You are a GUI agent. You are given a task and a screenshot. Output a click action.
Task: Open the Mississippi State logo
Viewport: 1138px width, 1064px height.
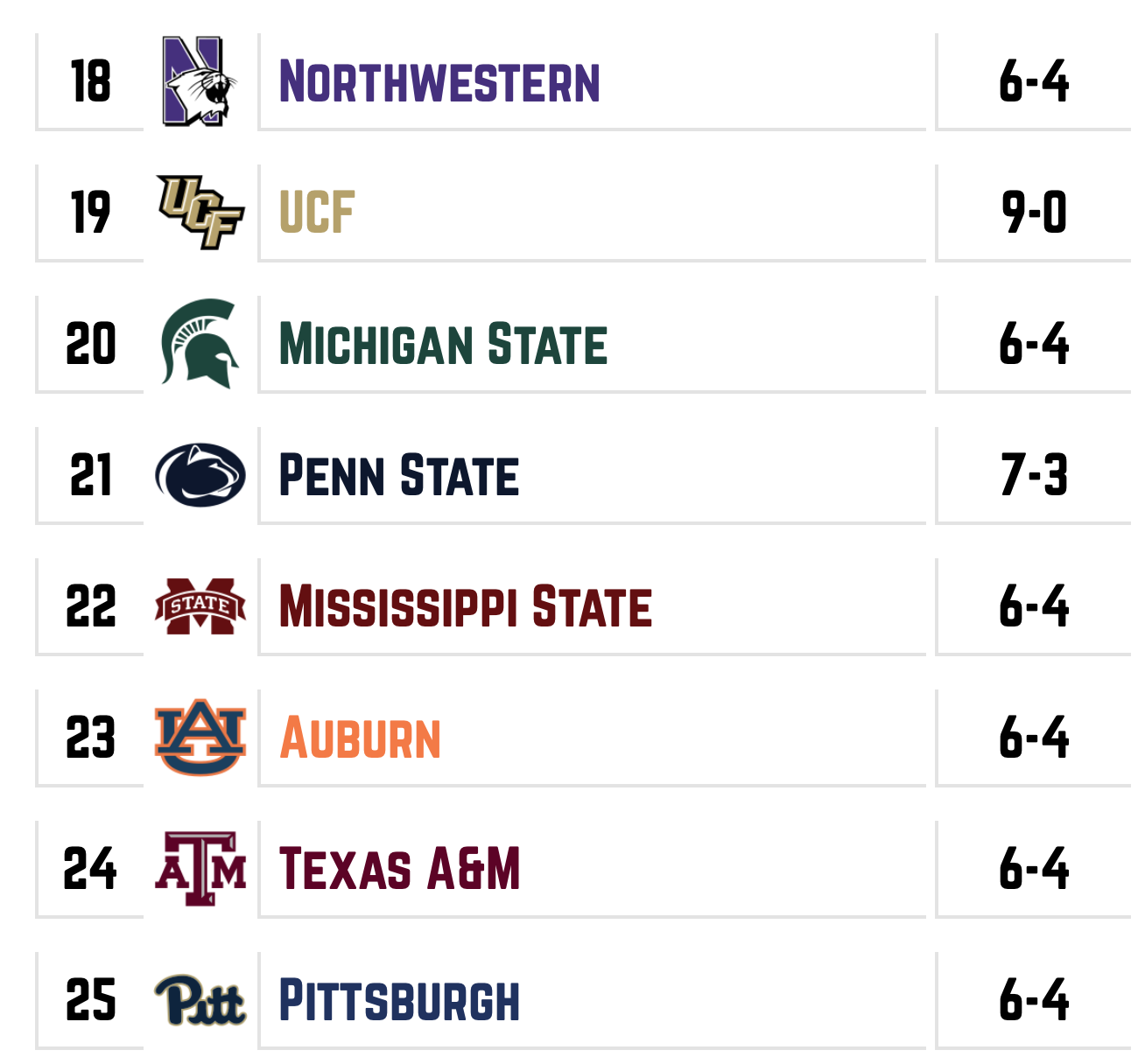coord(200,605)
